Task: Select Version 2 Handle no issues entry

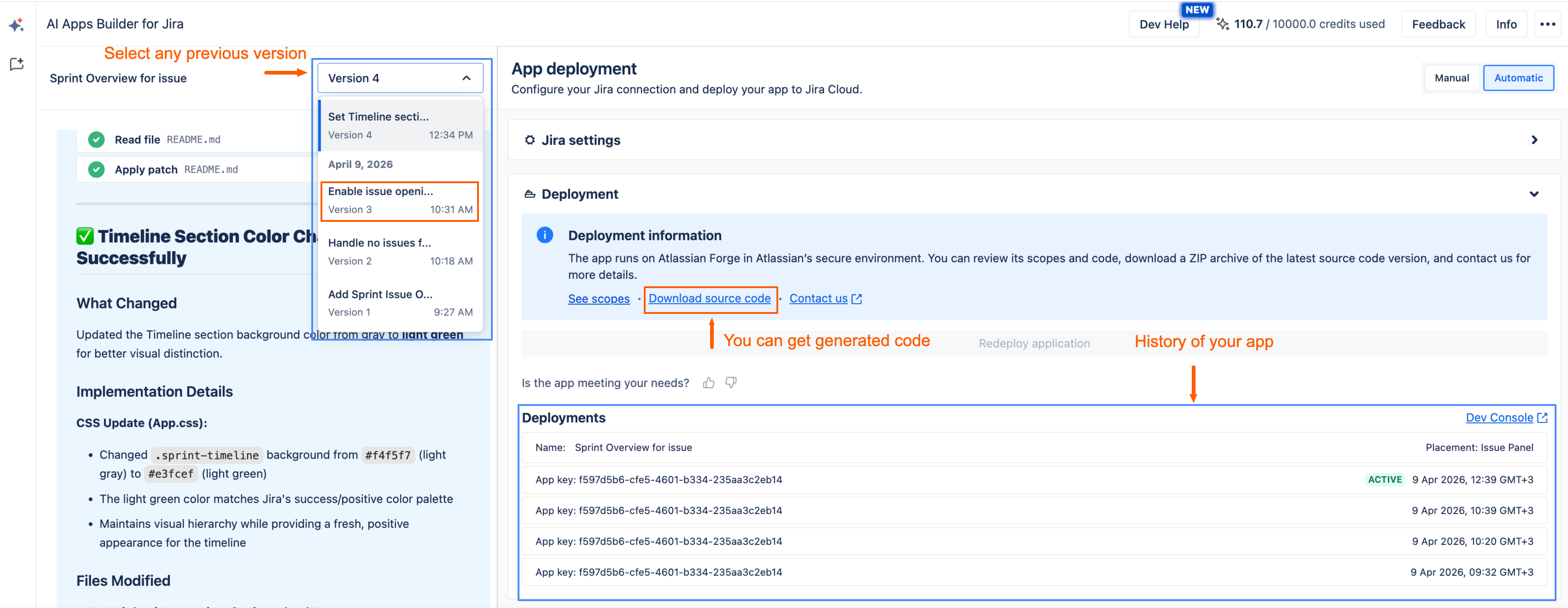Action: pyautogui.click(x=401, y=251)
